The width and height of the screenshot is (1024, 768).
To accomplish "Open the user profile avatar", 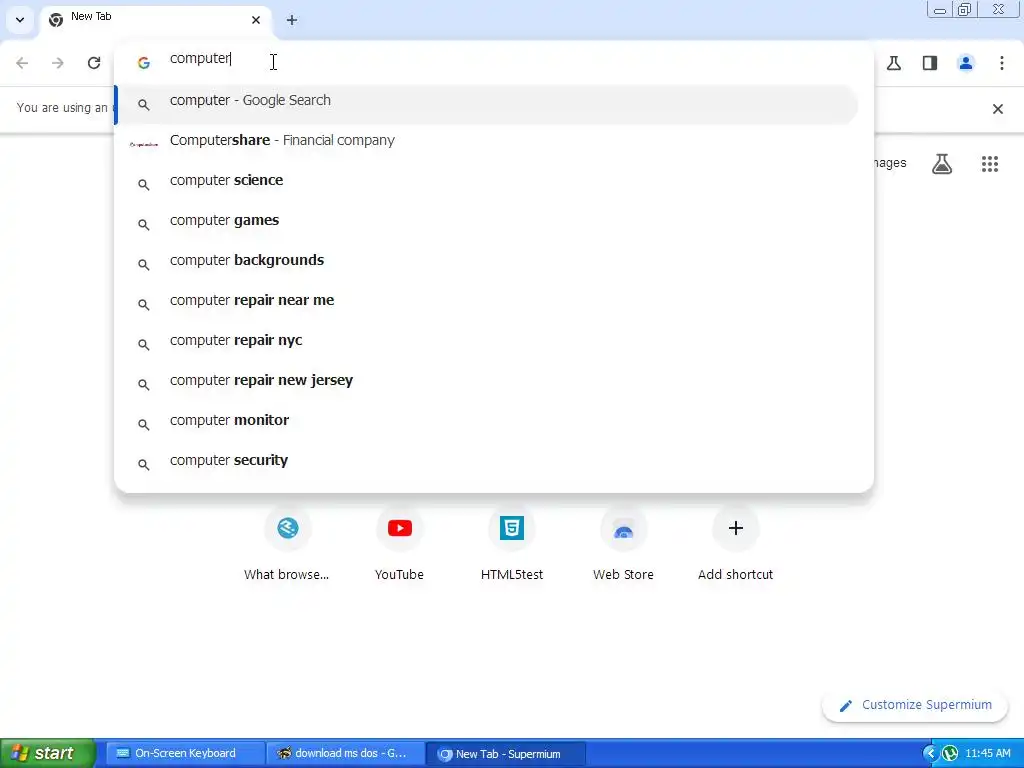I will (x=966, y=63).
